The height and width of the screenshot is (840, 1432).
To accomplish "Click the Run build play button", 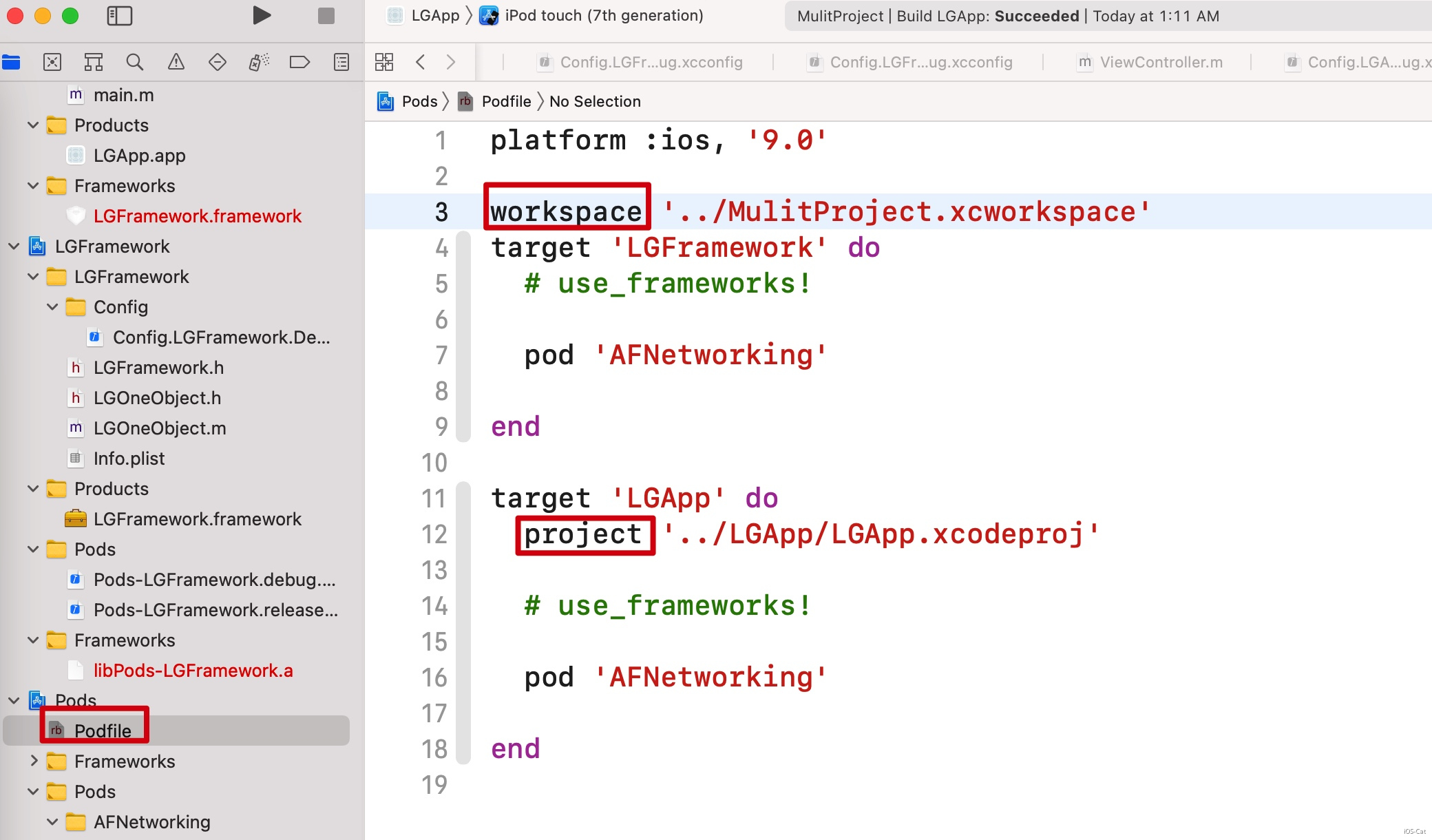I will pos(261,15).
